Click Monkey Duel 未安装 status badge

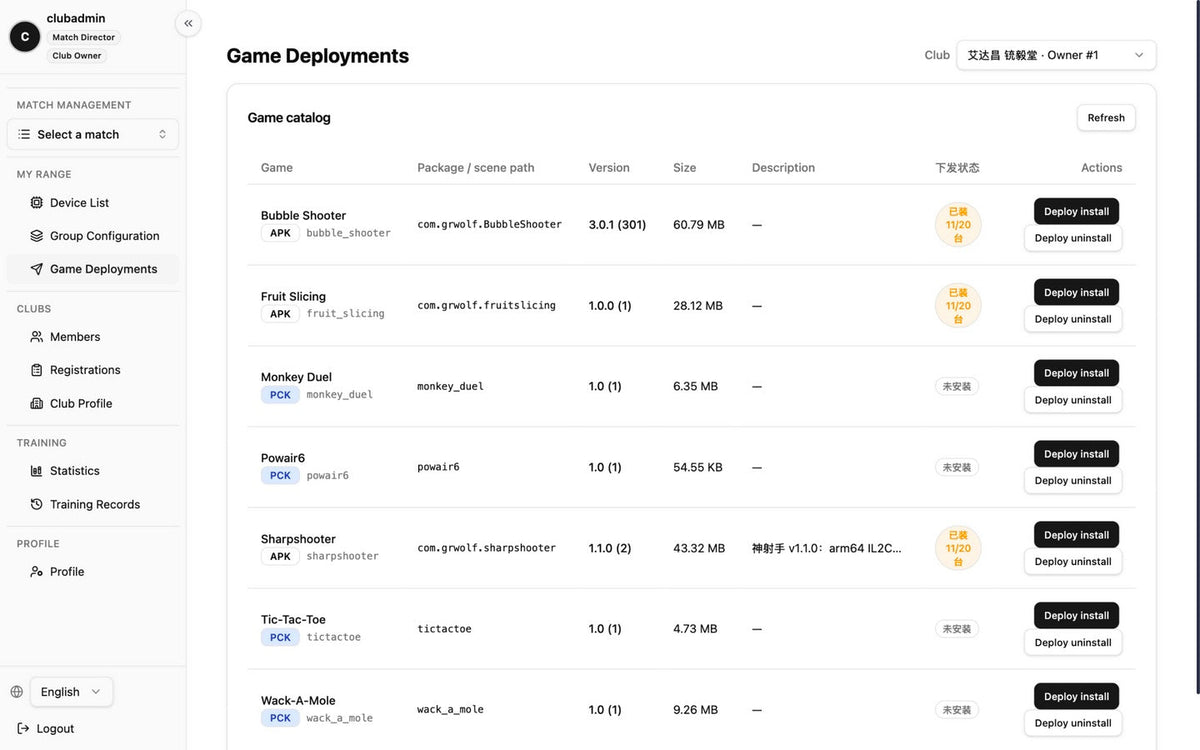[x=957, y=386]
